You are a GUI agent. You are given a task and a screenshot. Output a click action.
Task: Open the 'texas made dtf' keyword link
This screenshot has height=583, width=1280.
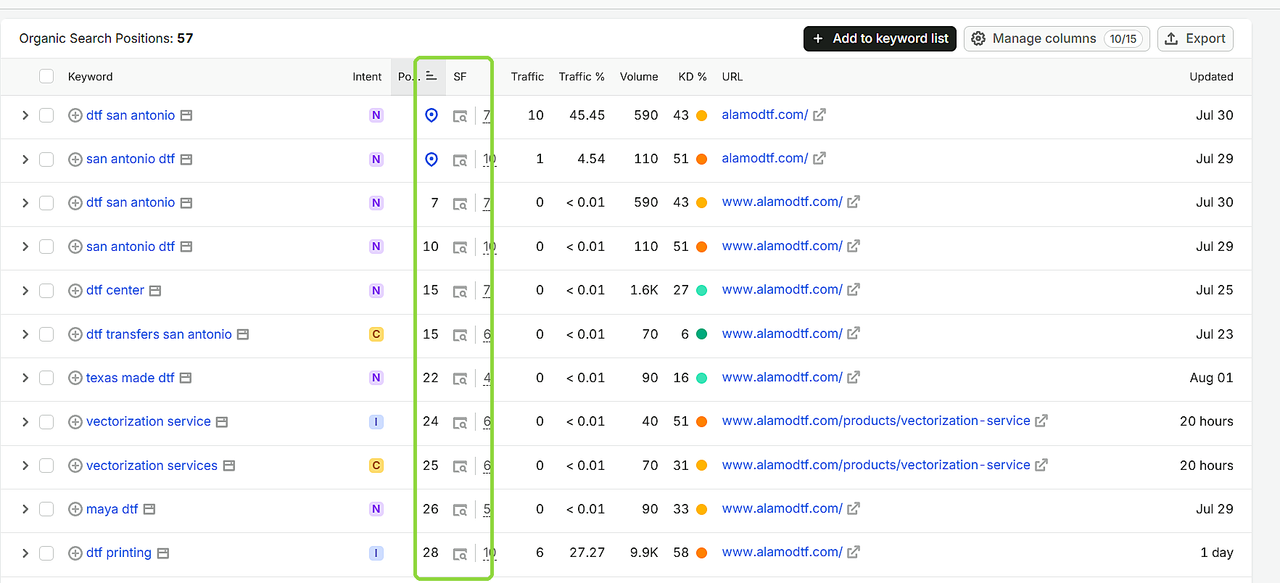click(130, 378)
